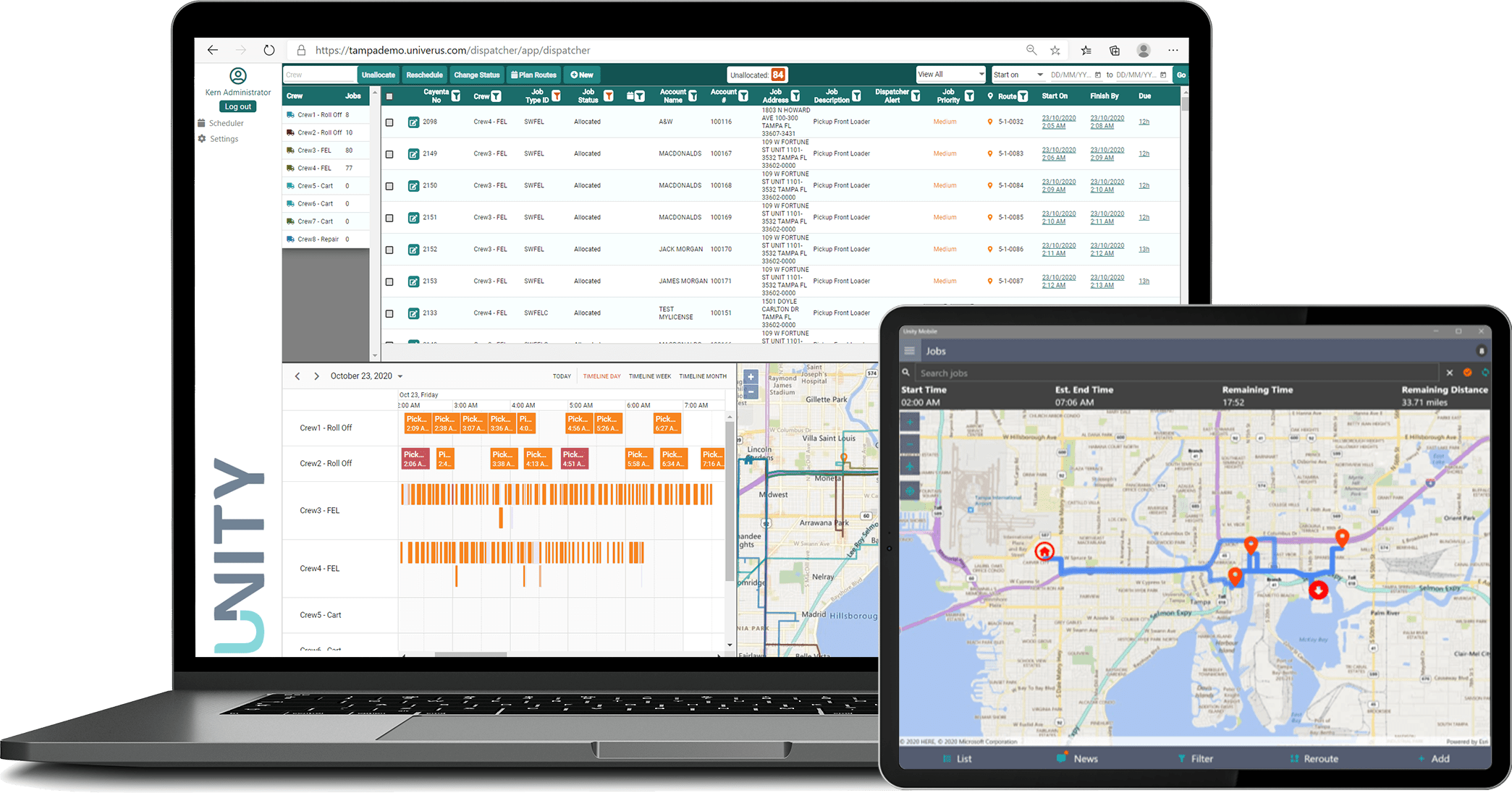This screenshot has height=793, width=1512.
Task: Open the View All dropdown
Action: 950,75
